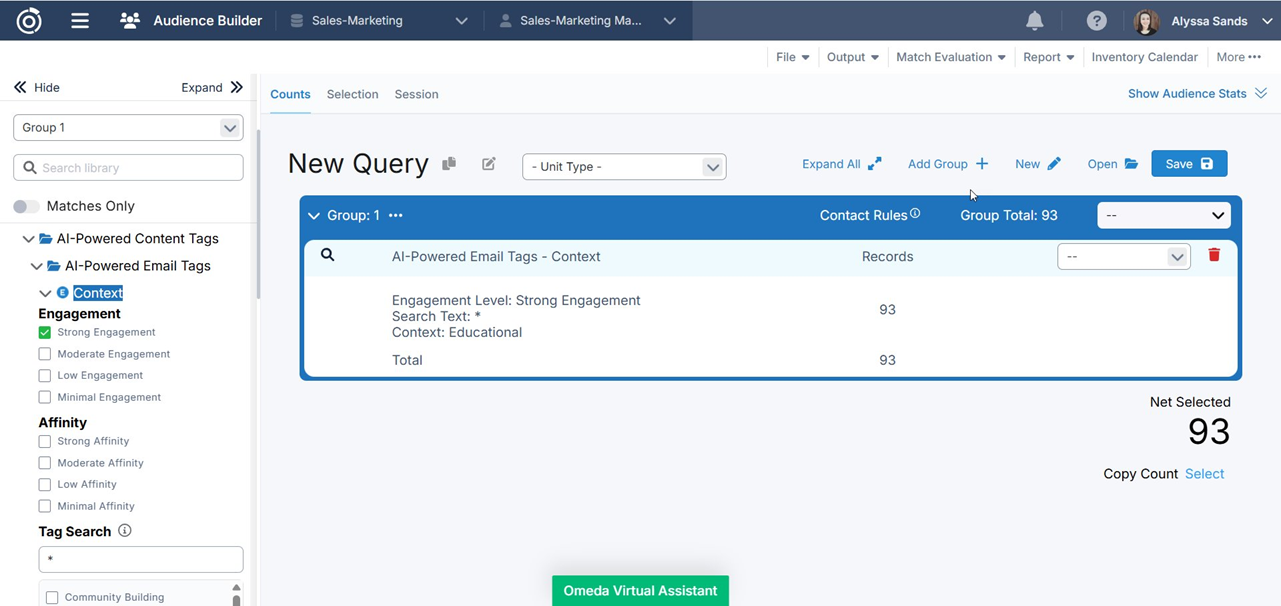The width and height of the screenshot is (1281, 606).
Task: Open the hamburger navigation menu
Action: click(80, 21)
